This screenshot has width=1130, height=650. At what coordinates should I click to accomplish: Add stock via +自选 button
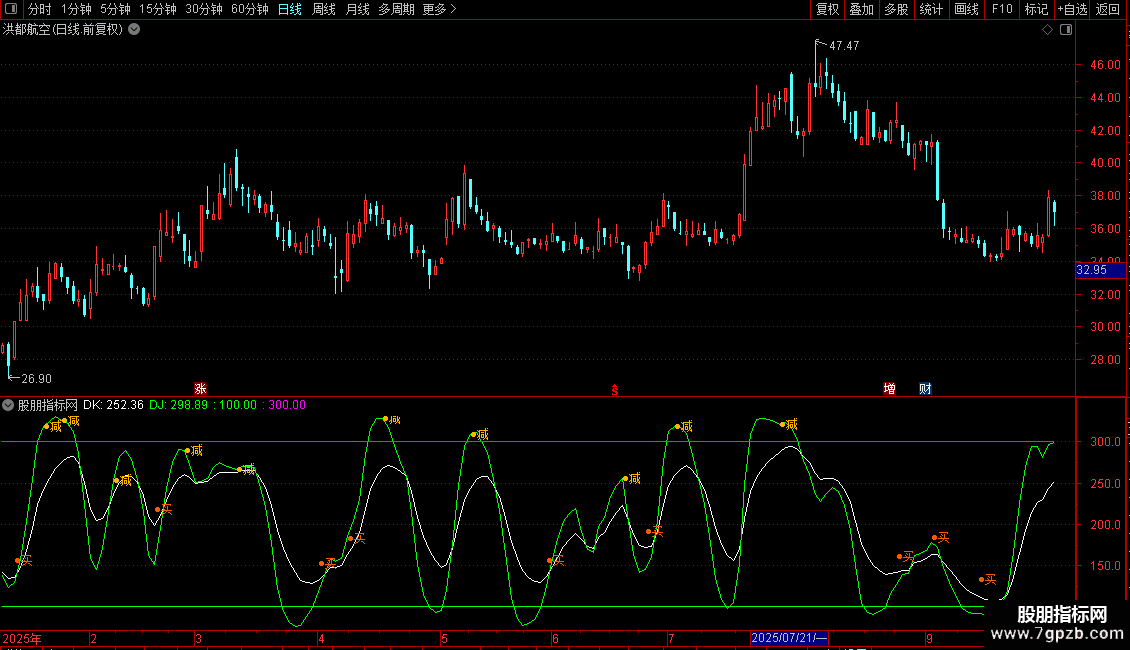point(1071,10)
